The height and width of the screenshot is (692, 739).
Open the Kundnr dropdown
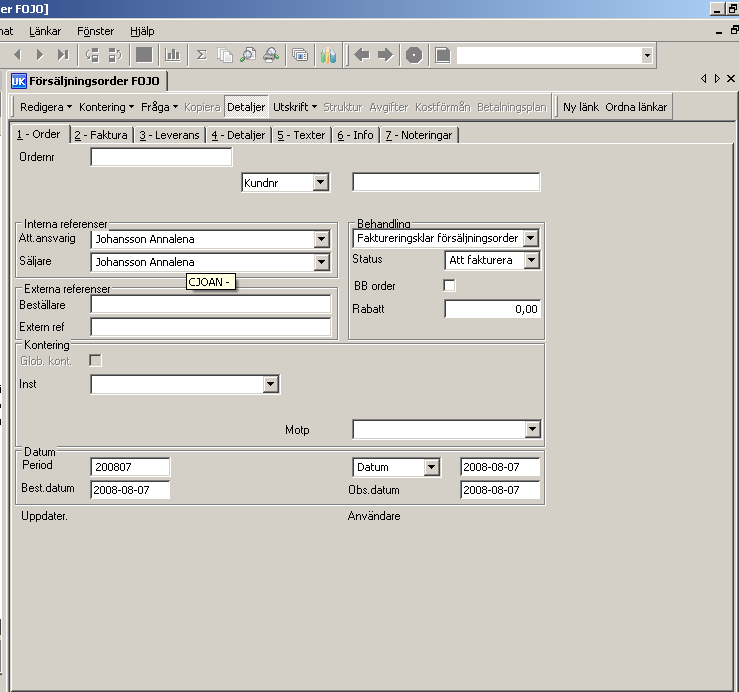(320, 182)
